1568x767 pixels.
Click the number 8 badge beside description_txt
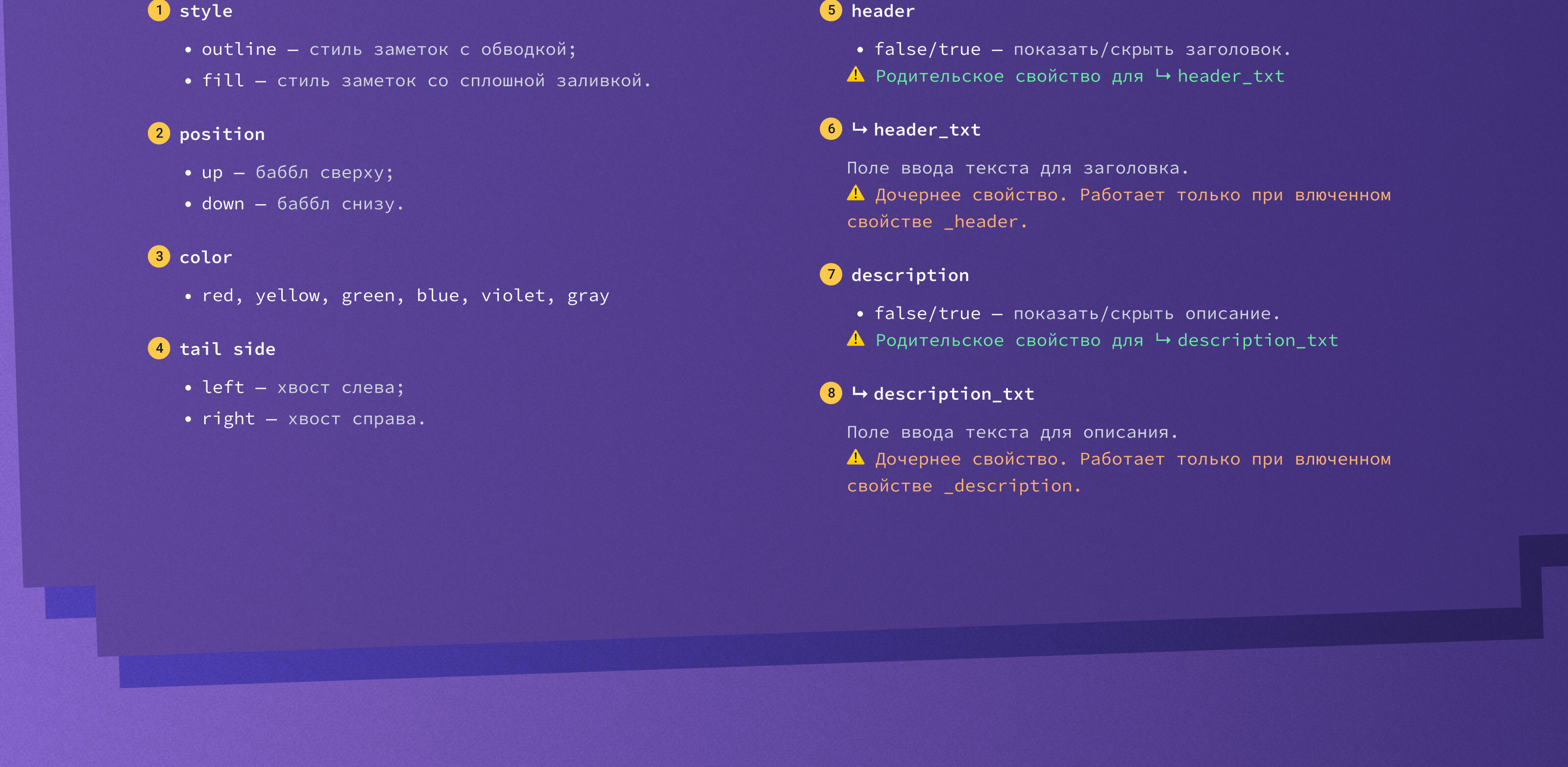pyautogui.click(x=831, y=393)
